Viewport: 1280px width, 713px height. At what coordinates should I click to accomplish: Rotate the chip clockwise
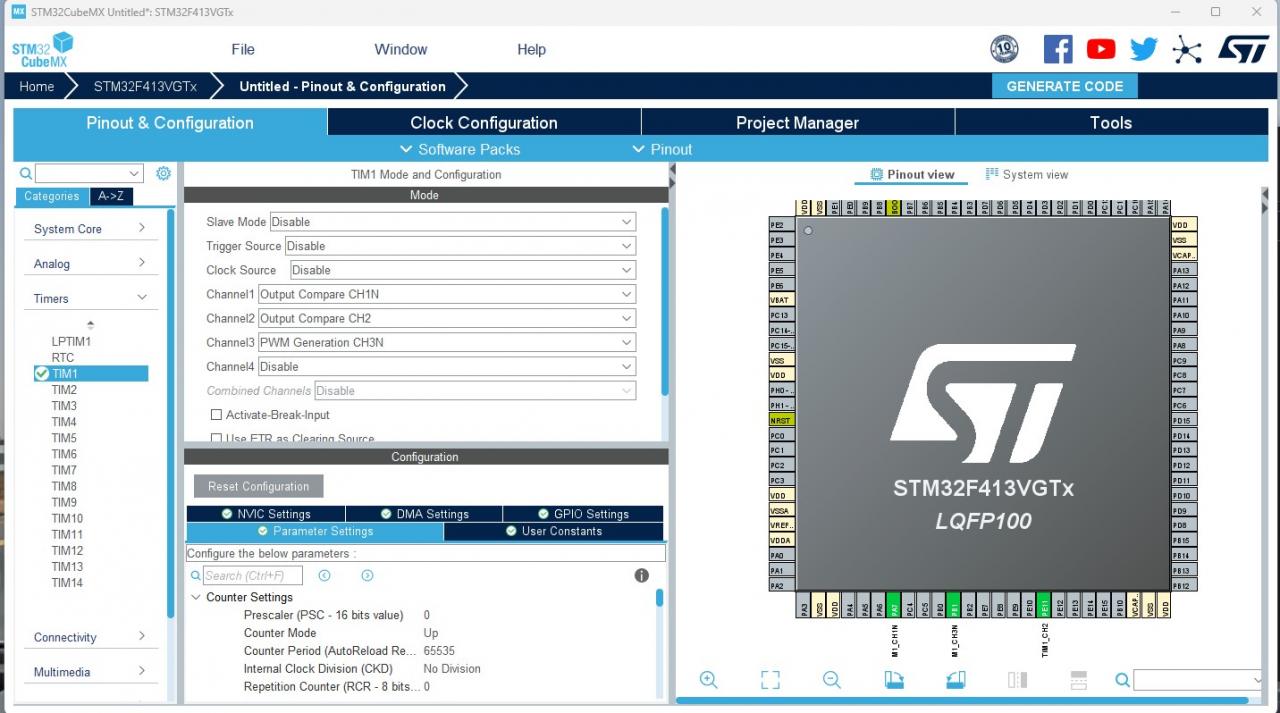coord(894,680)
